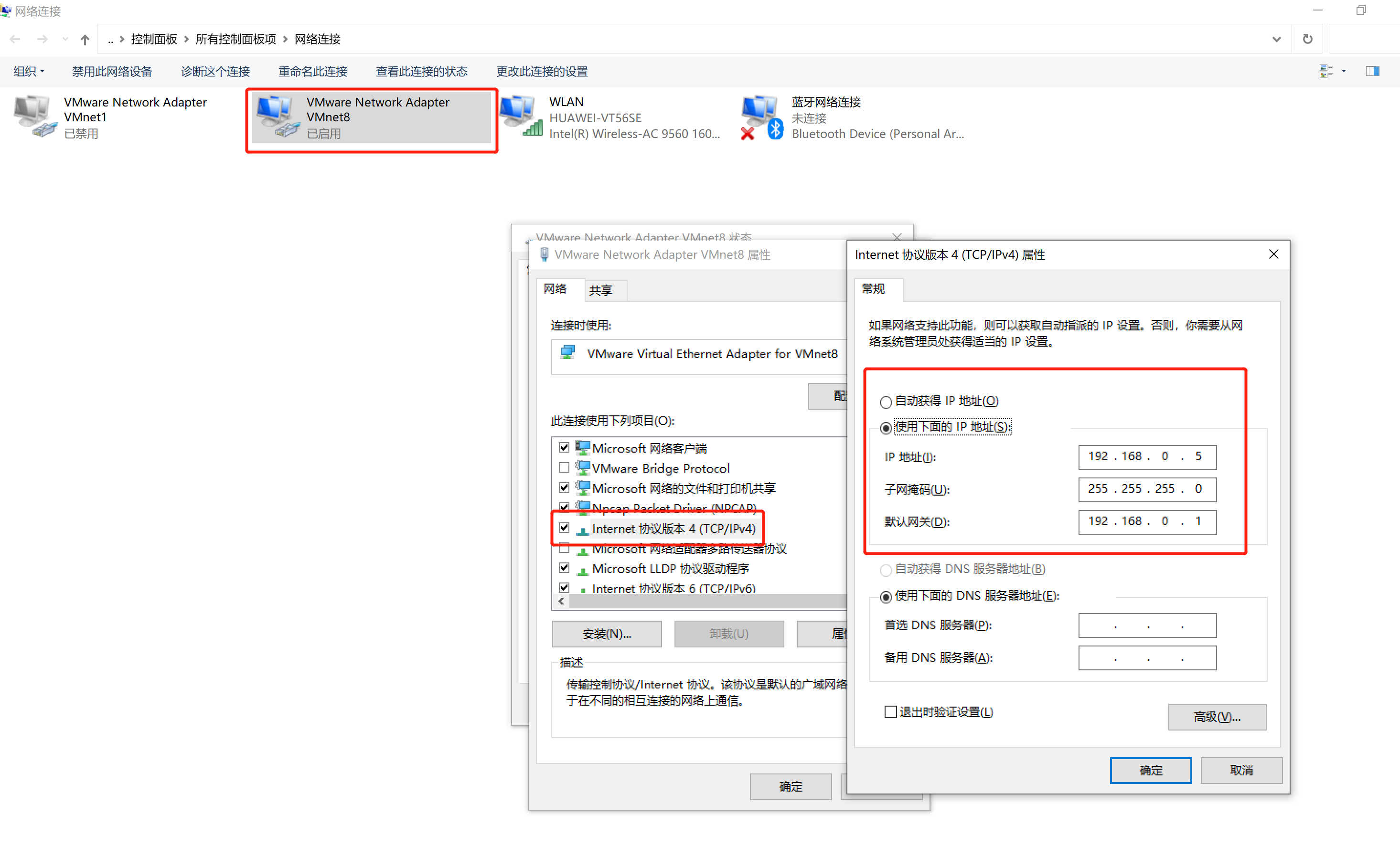Click the horizontal scrollbar track in components list
1400x868 pixels.
point(707,601)
